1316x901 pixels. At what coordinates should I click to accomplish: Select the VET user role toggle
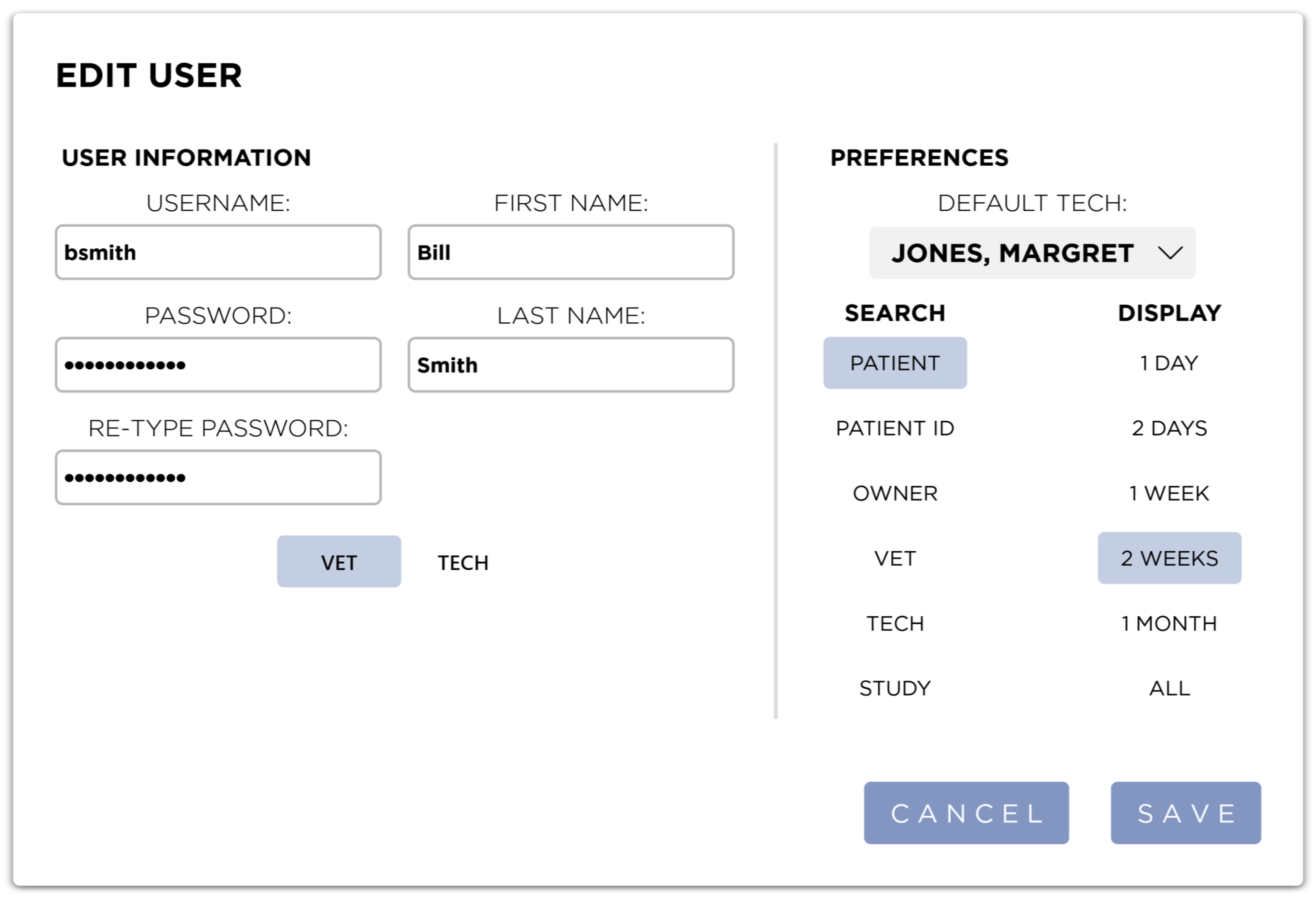coord(338,562)
